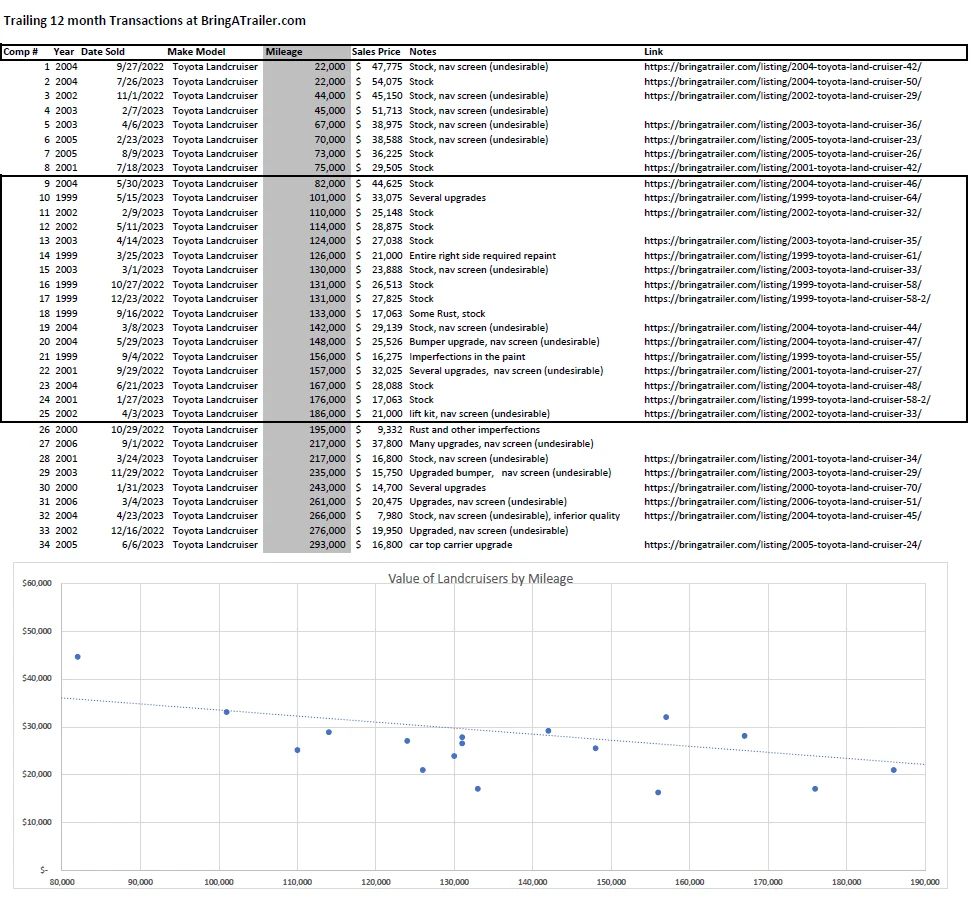Click the Notes column header
The image size is (980, 903).
[423, 52]
